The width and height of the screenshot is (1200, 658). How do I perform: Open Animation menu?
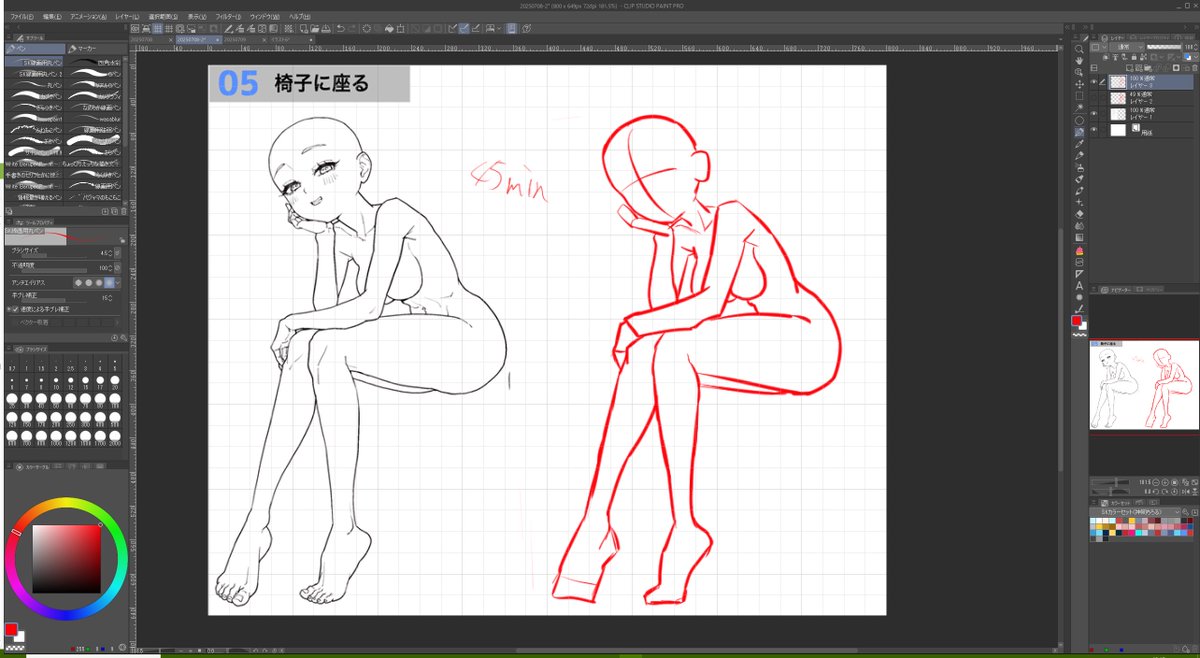(x=90, y=18)
